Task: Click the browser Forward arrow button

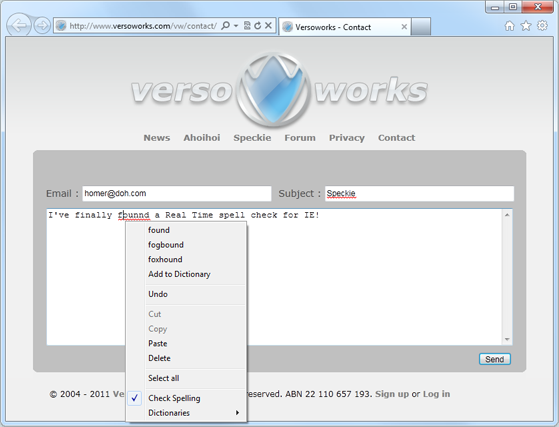Action: (x=42, y=26)
